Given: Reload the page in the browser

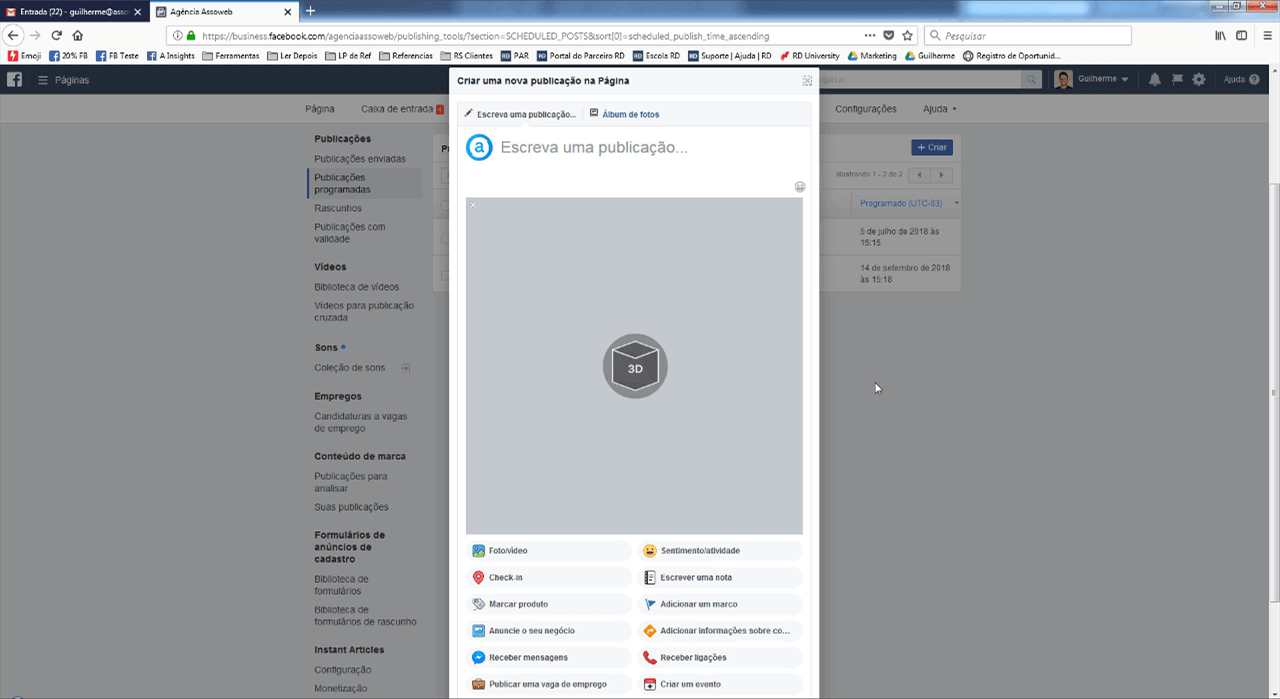Looking at the screenshot, I should [x=56, y=35].
